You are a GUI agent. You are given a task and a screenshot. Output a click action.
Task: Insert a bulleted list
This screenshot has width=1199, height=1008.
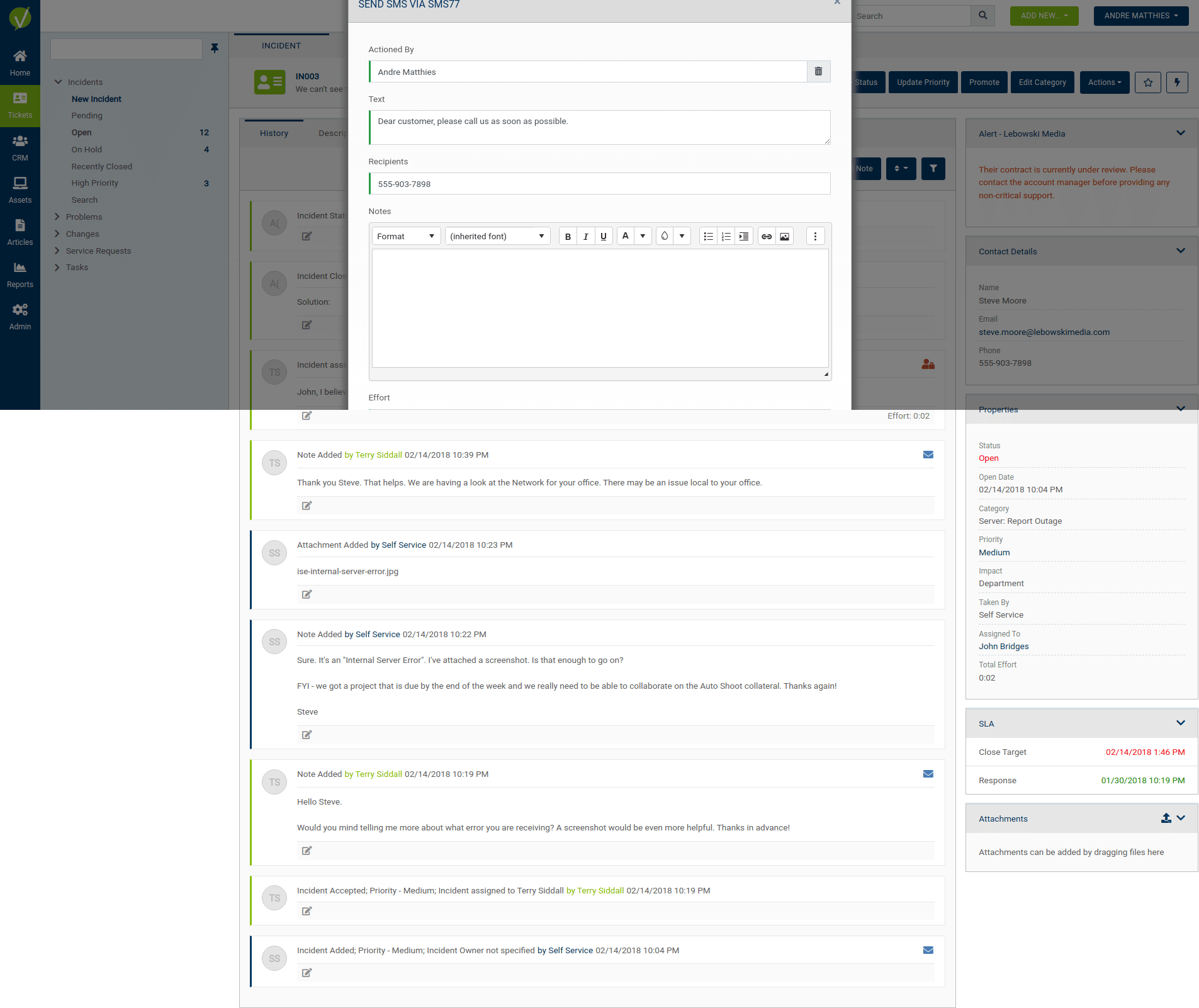tap(708, 237)
